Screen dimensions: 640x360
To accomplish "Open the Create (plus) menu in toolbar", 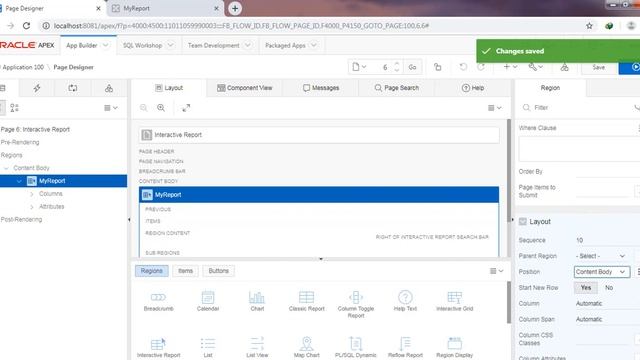I will [x=510, y=67].
